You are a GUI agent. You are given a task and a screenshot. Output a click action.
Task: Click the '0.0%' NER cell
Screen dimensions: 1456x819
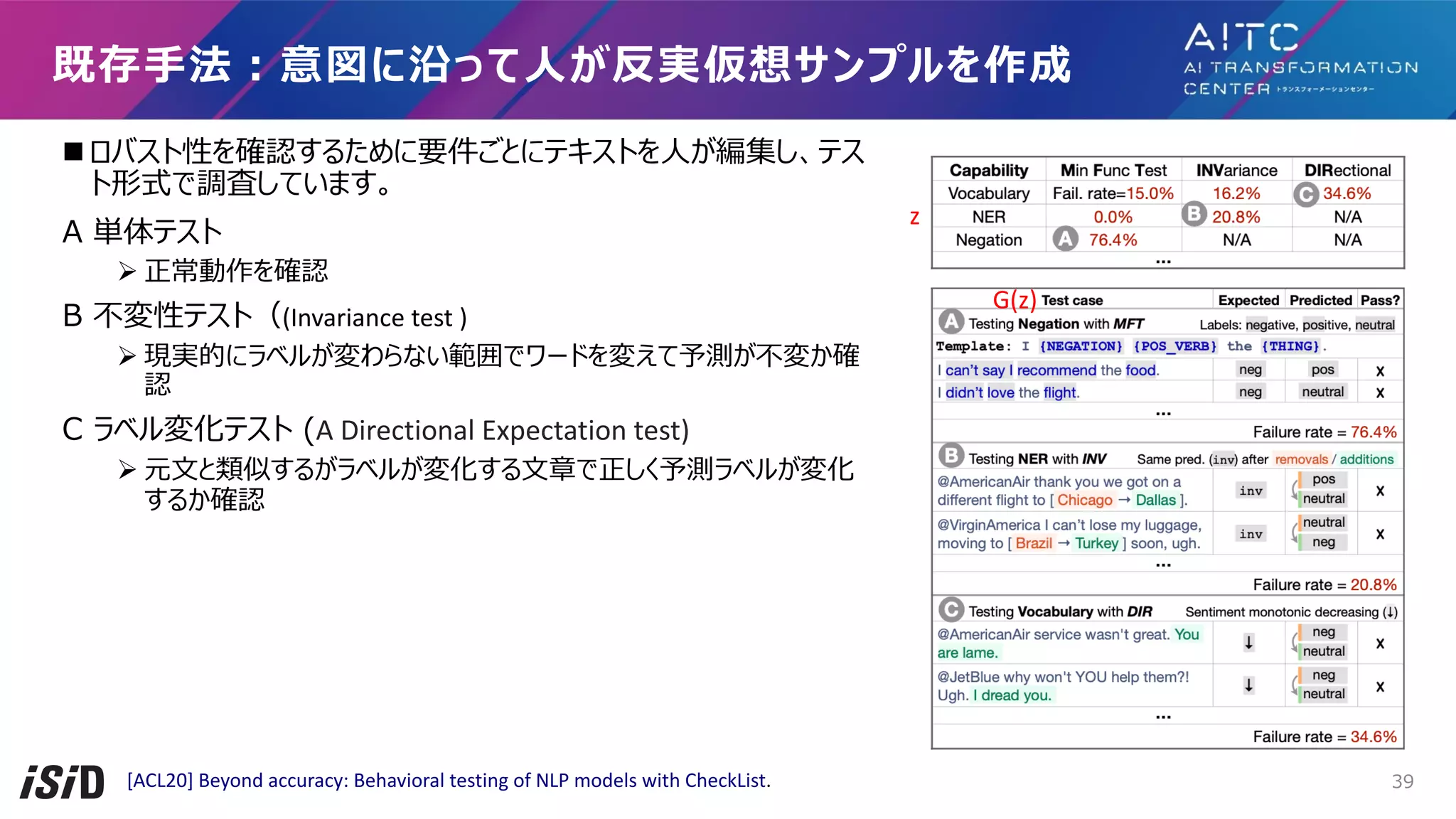(1113, 217)
